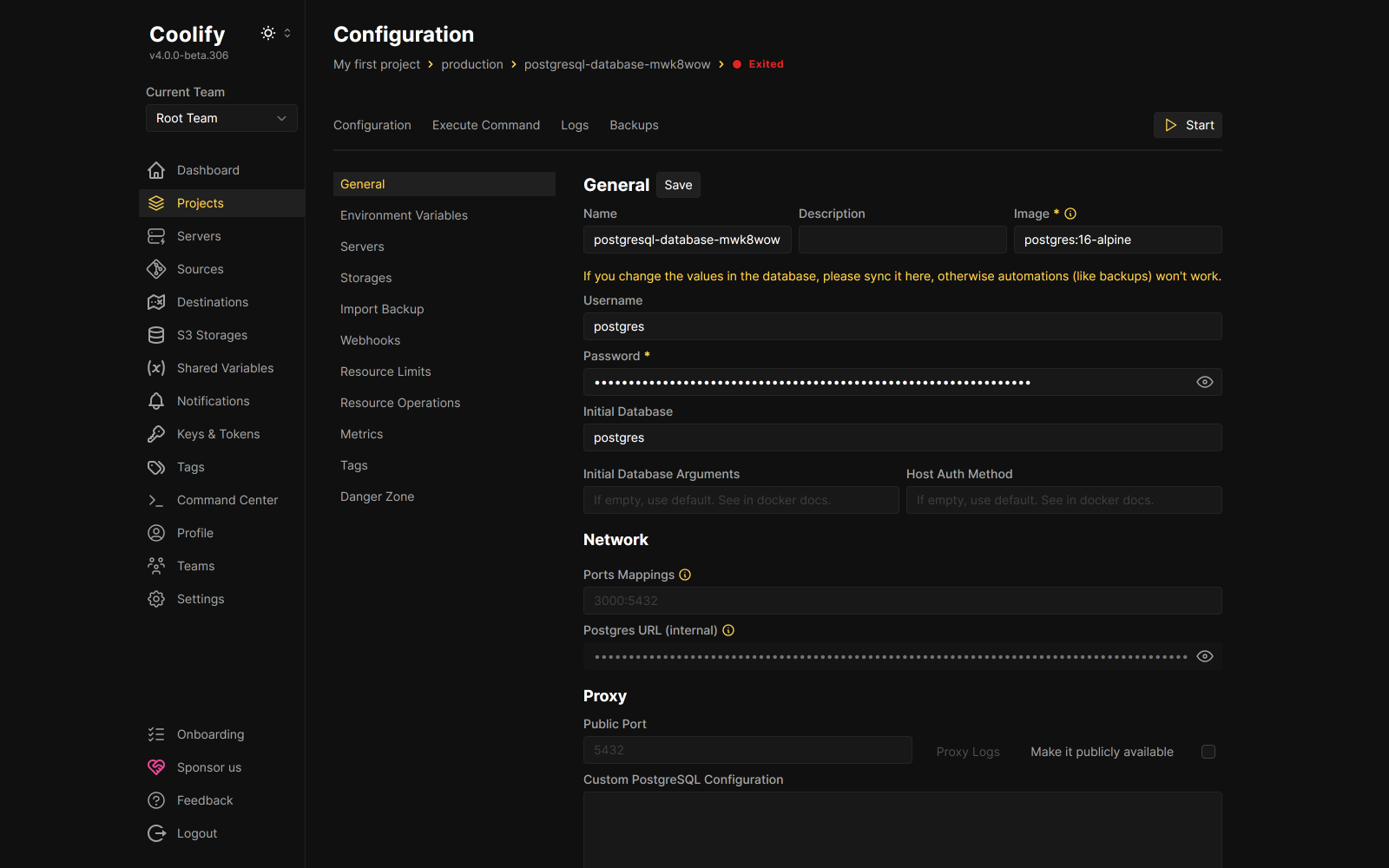
Task: Click the production breadcrumb link
Action: [x=471, y=64]
